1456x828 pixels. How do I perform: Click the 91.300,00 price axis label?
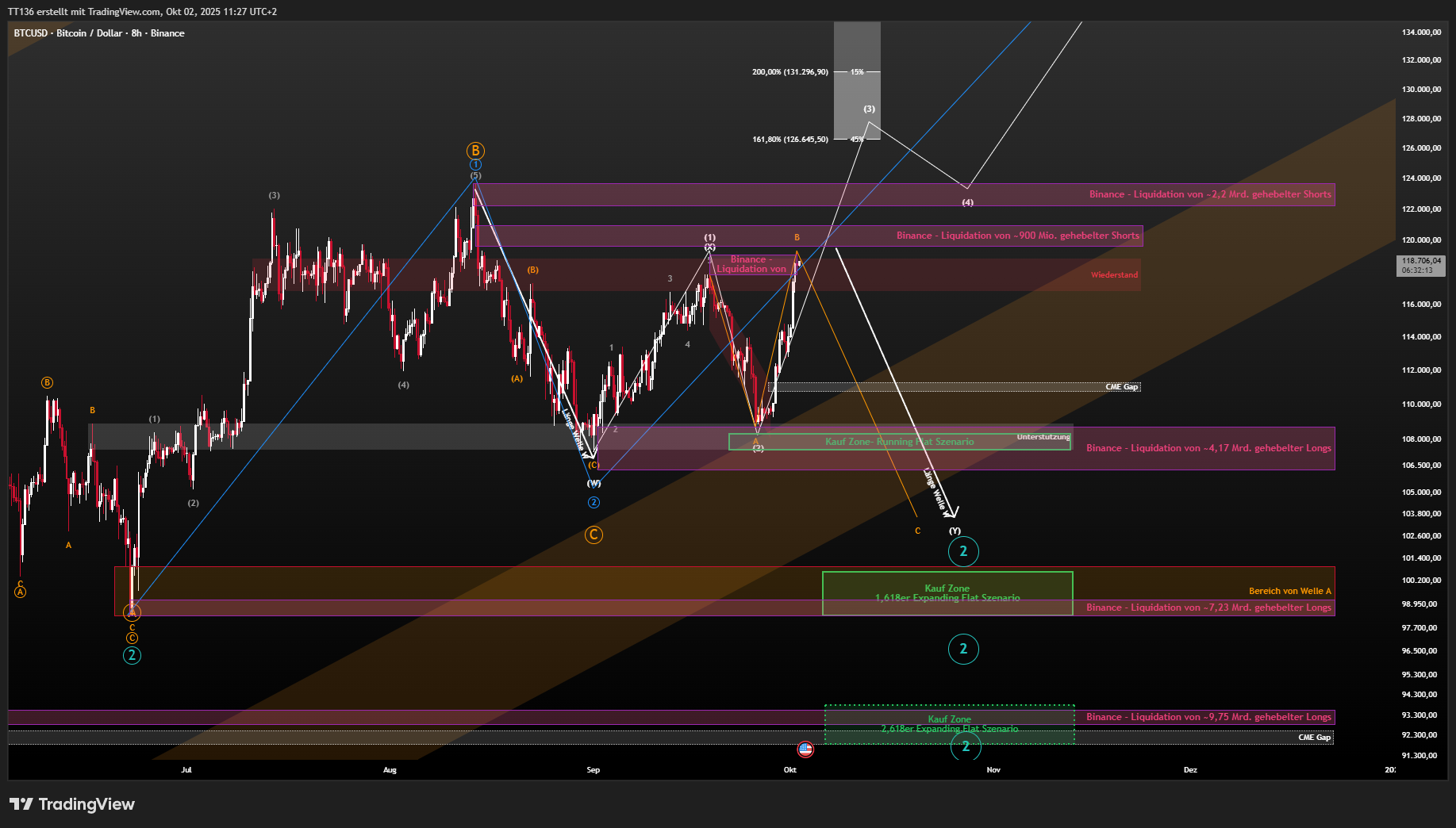pos(1420,756)
